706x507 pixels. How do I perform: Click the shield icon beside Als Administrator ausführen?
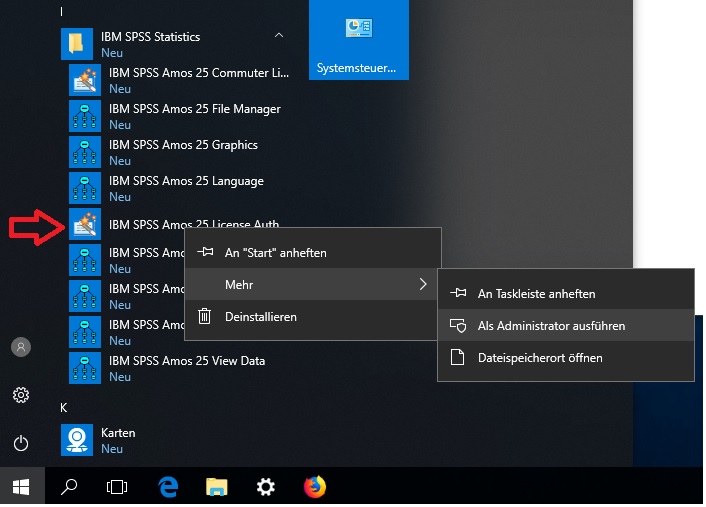(458, 326)
